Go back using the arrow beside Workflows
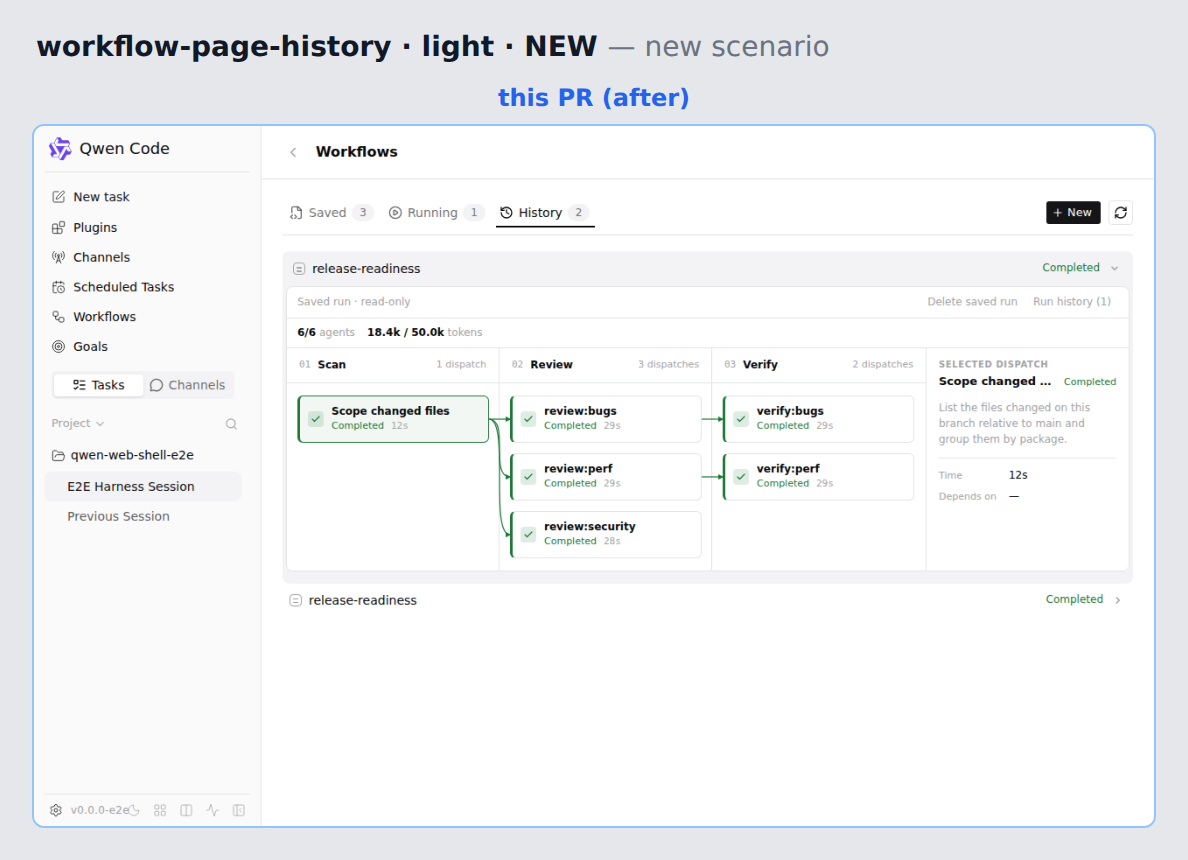The width and height of the screenshot is (1188, 860). (293, 152)
